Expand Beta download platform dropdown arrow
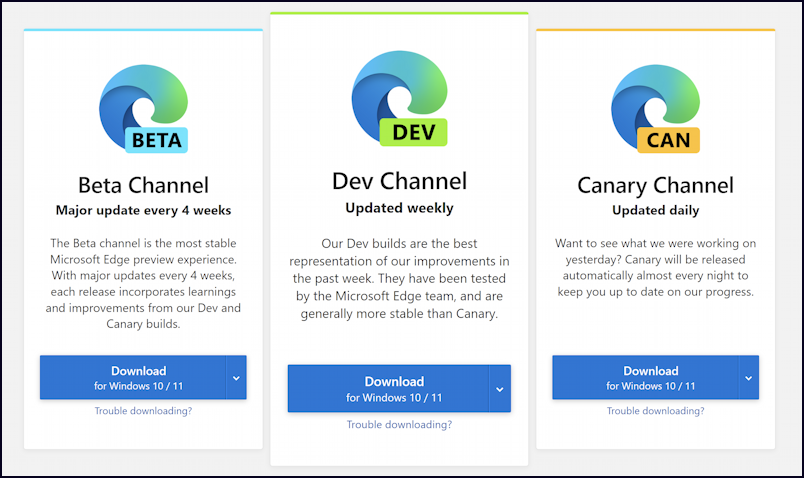 236,378
